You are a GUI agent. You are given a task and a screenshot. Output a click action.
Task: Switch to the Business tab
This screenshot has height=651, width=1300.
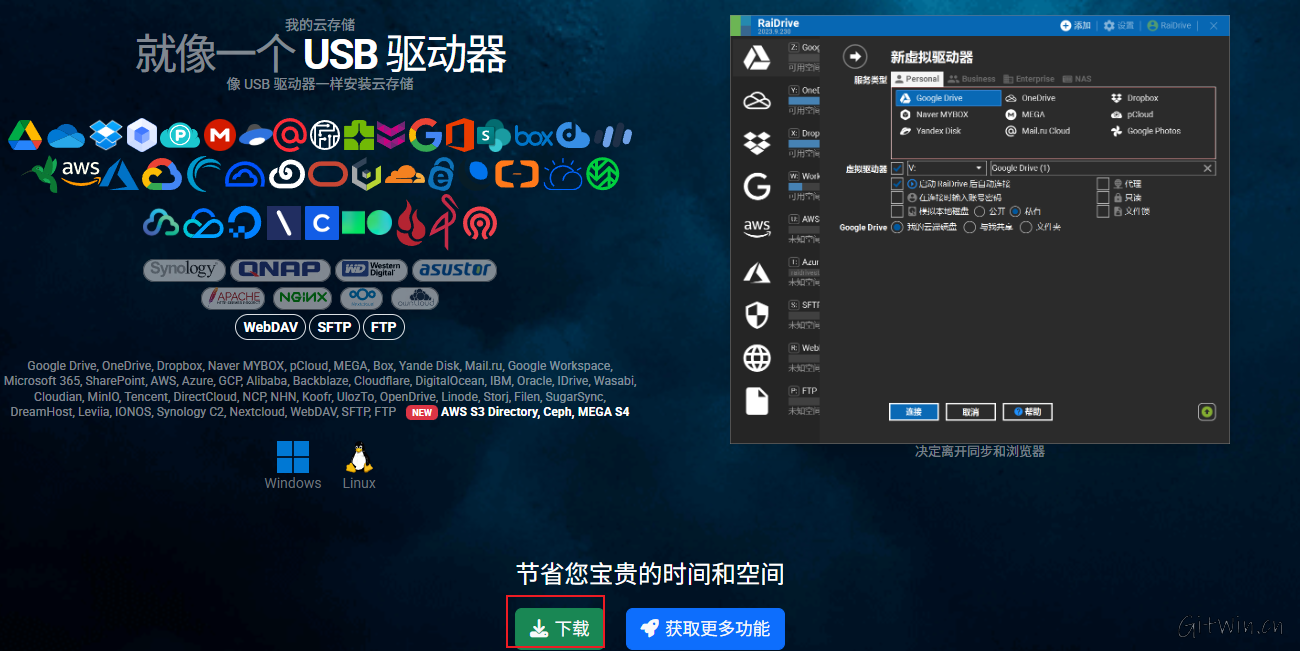click(972, 79)
